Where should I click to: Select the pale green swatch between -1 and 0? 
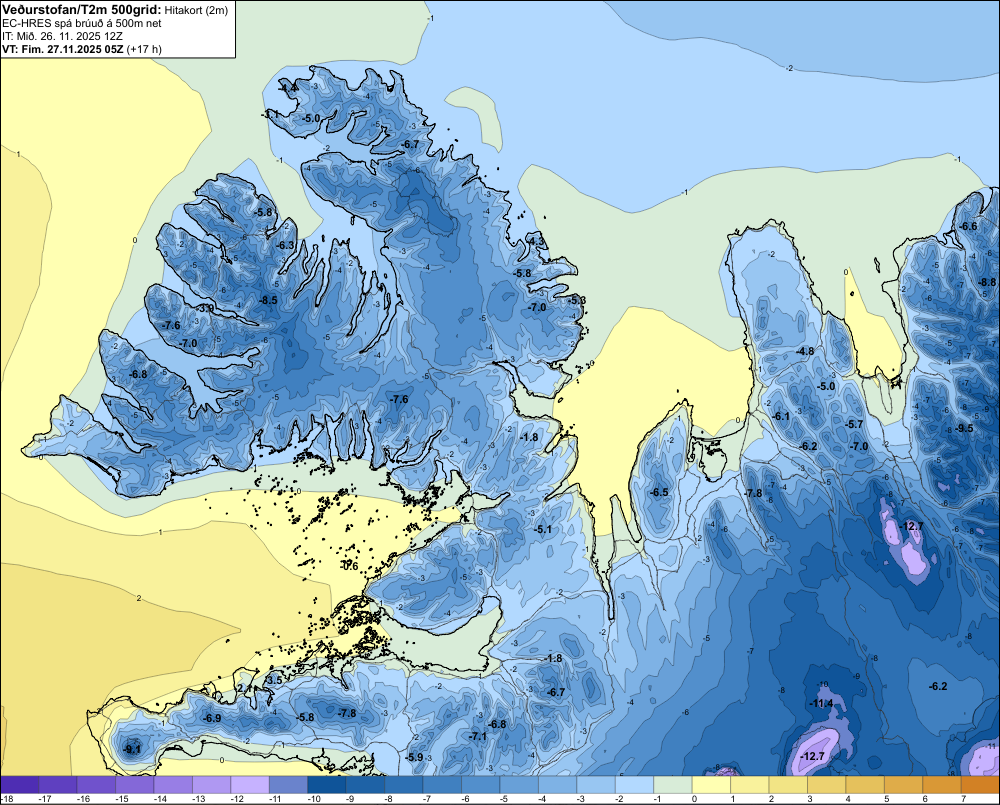point(672,785)
